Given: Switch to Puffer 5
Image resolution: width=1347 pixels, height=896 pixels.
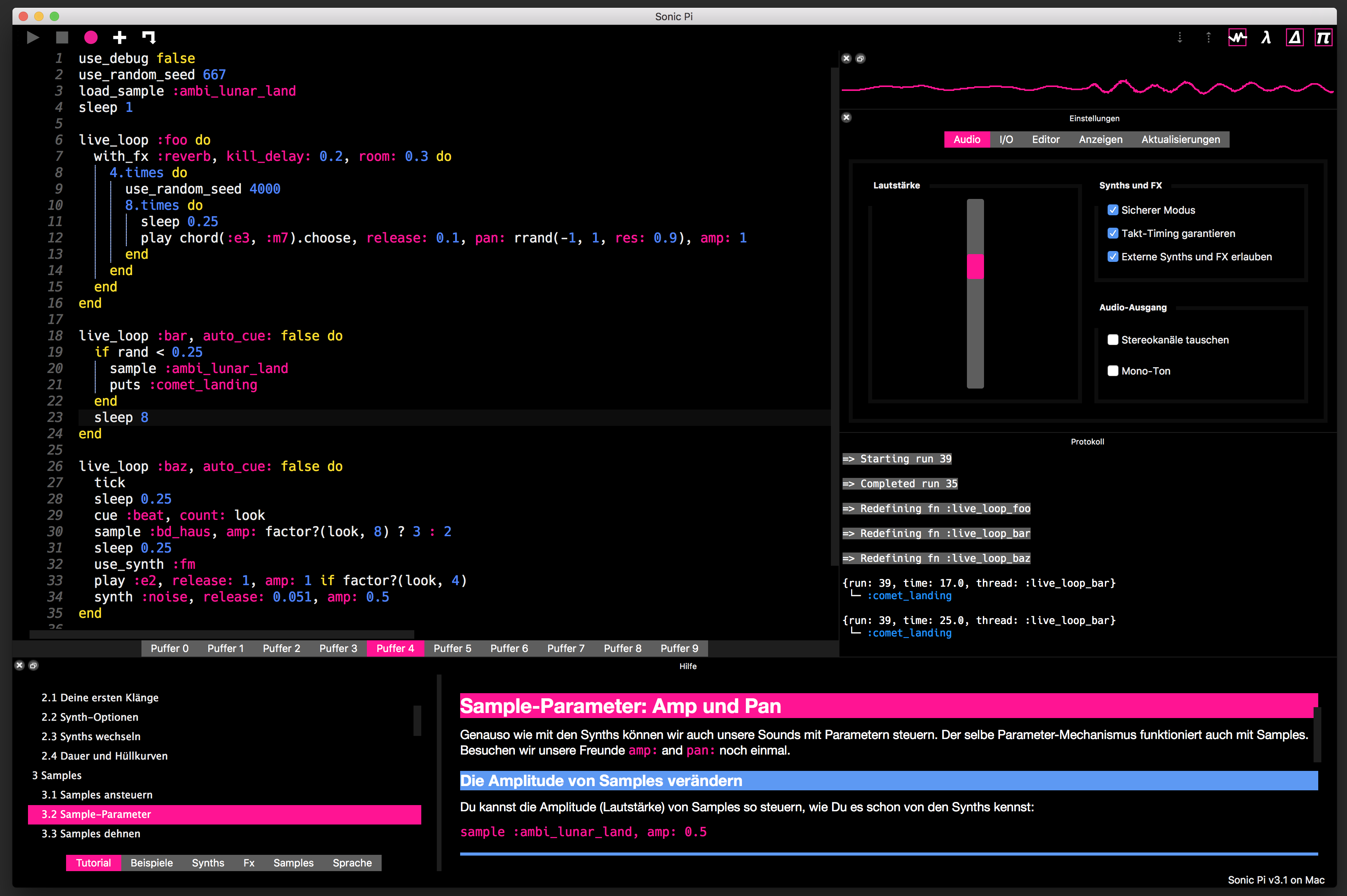Looking at the screenshot, I should coord(452,648).
